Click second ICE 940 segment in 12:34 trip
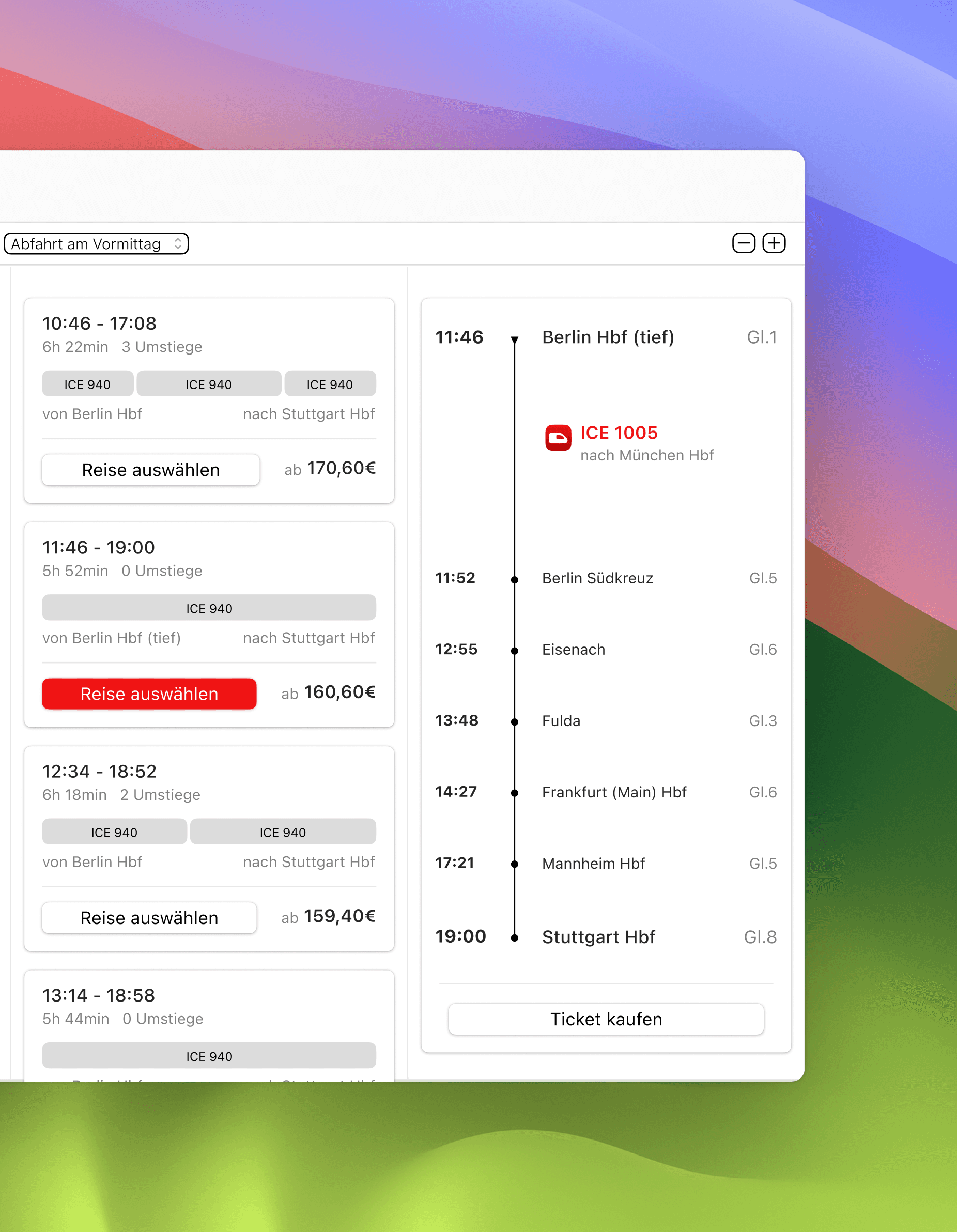The width and height of the screenshot is (957, 1232). coord(283,831)
